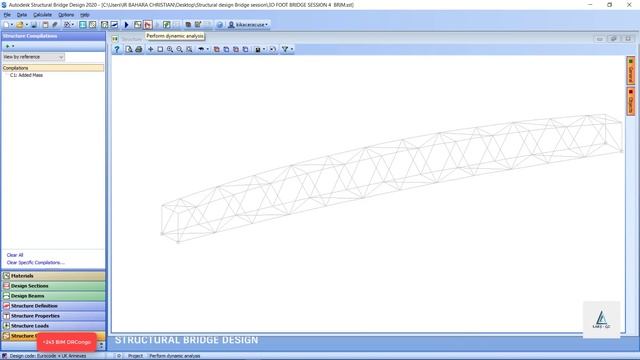This screenshot has width=640, height=360.
Task: Open the Design Sections navigation pane
Action: pos(53,286)
